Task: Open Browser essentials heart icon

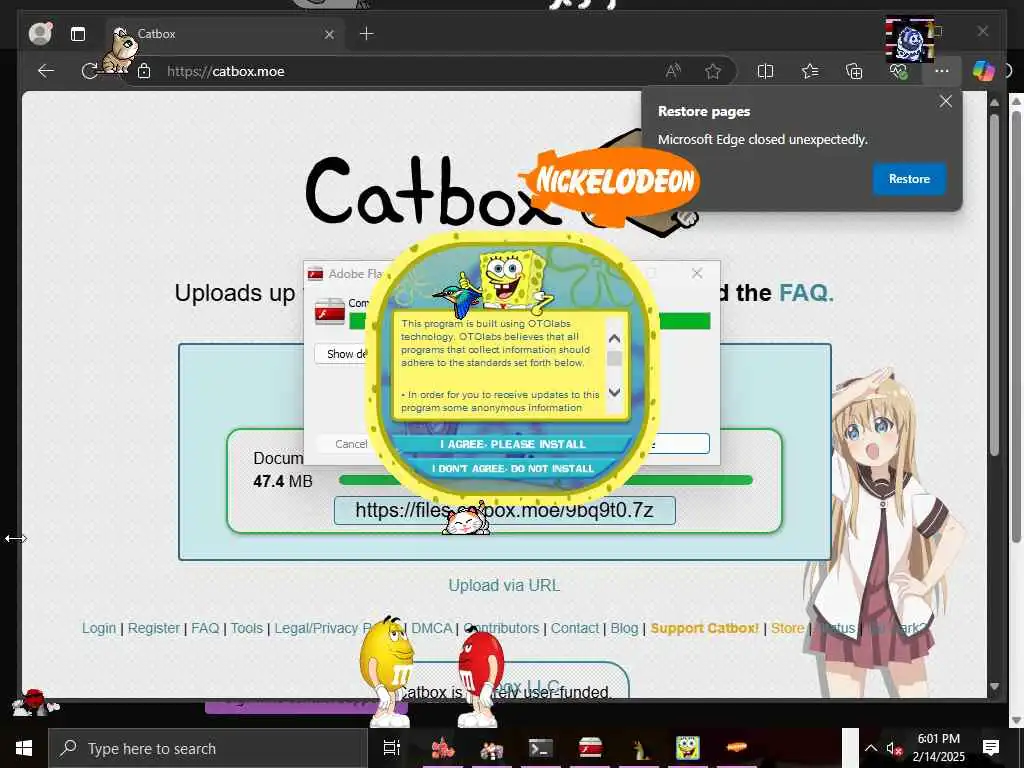Action: [x=899, y=71]
